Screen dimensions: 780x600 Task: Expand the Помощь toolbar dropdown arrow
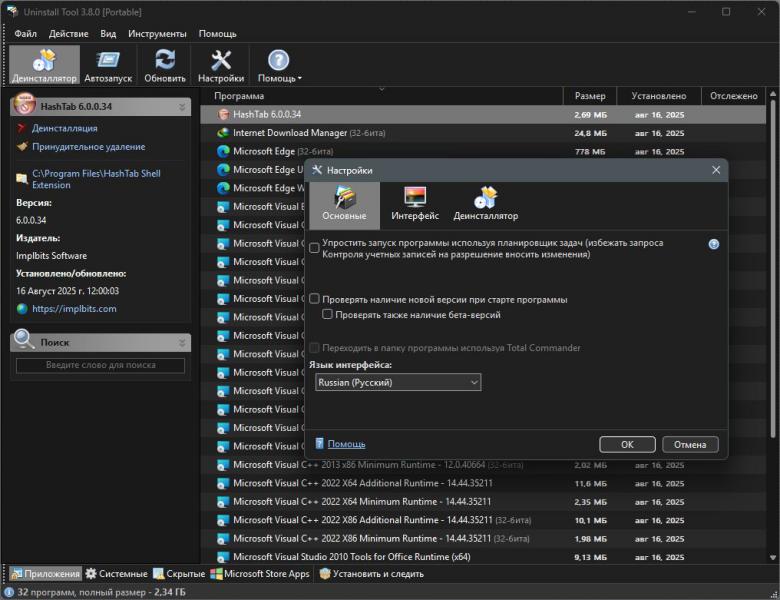pyautogui.click(x=299, y=79)
